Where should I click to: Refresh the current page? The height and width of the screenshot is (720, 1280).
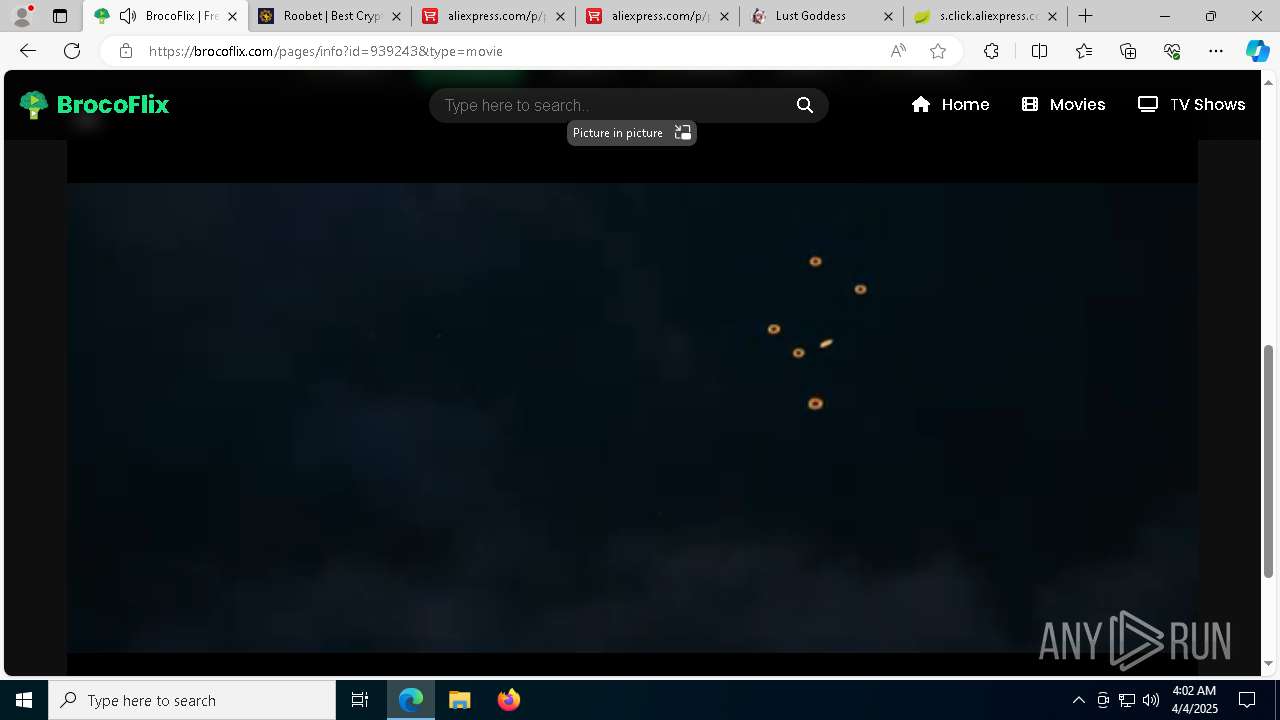72,51
